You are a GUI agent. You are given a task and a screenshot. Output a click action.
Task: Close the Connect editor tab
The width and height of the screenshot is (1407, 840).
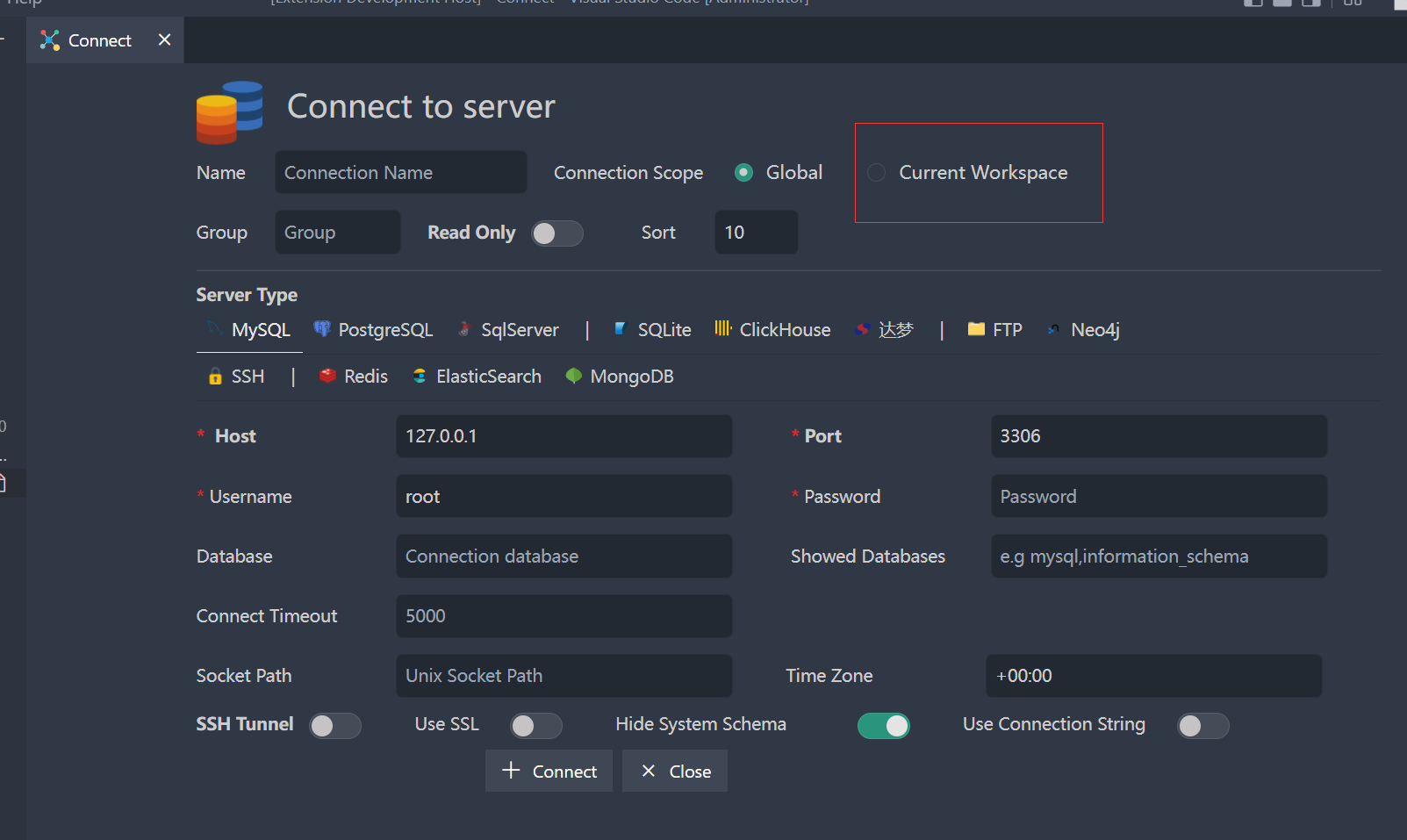pyautogui.click(x=164, y=39)
